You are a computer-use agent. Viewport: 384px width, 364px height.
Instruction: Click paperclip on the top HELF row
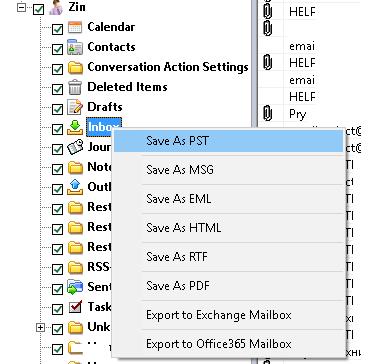pyautogui.click(x=267, y=11)
